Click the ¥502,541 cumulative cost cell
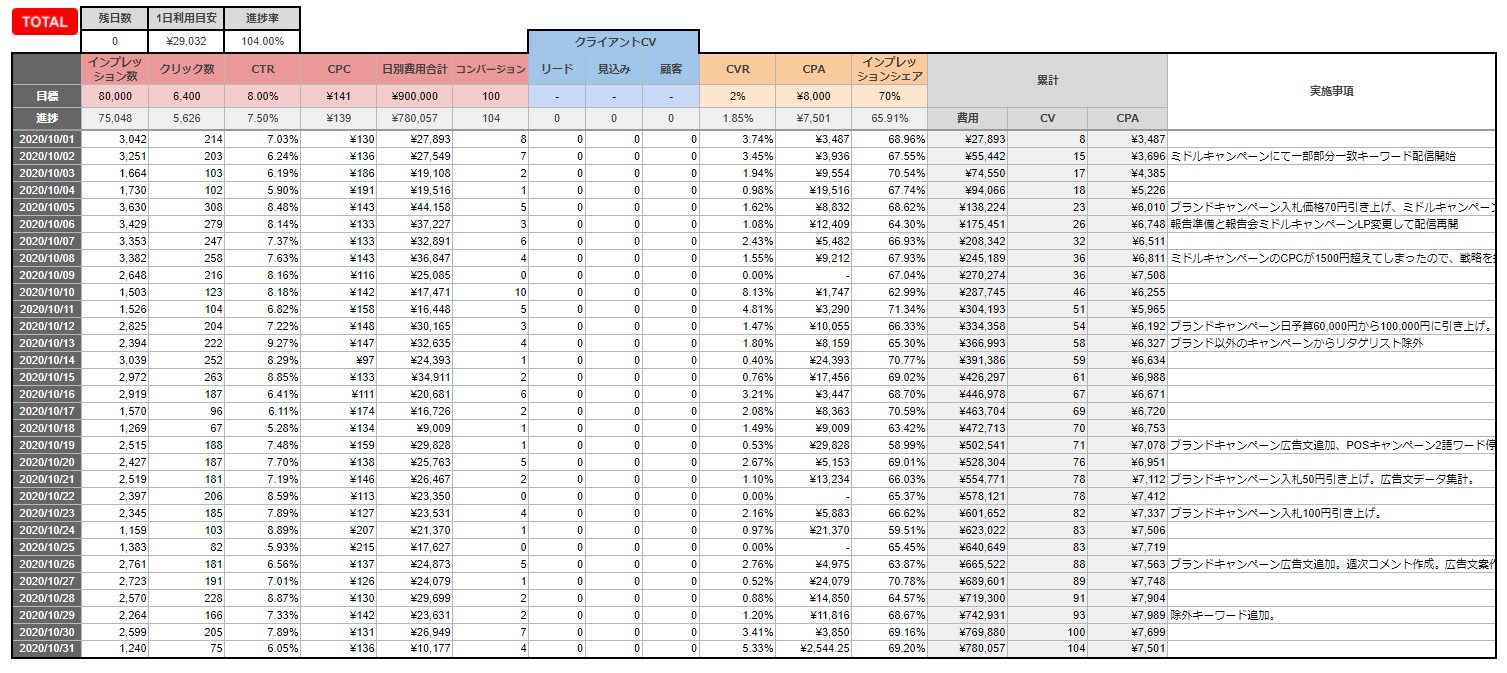The height and width of the screenshot is (673, 1507). [968, 445]
